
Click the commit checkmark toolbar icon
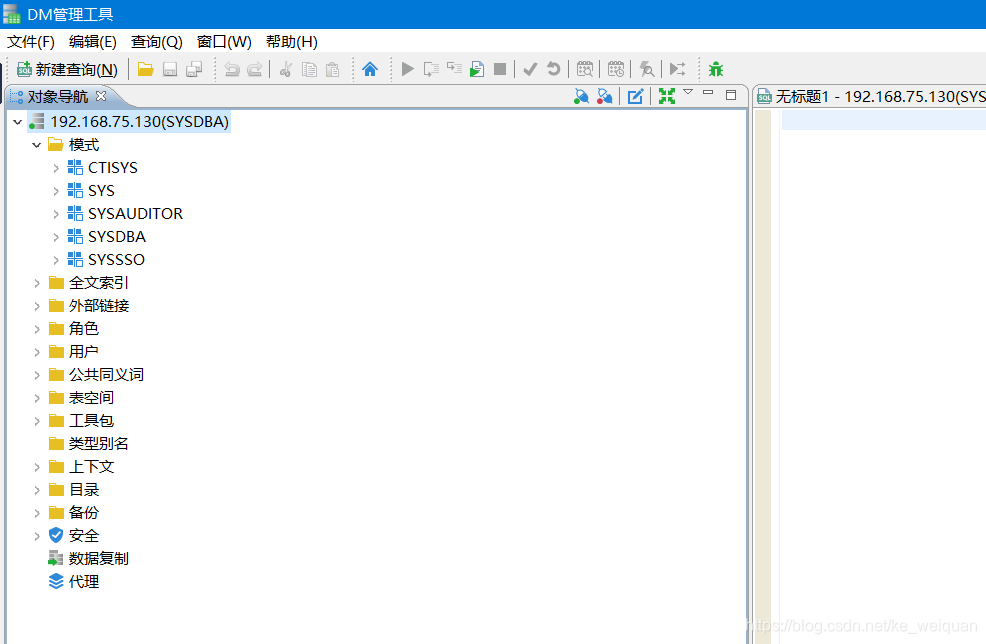click(530, 69)
